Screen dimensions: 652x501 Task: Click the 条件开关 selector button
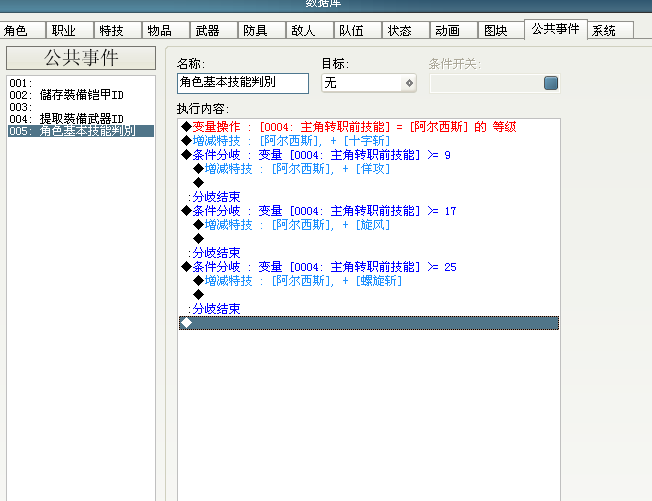click(551, 83)
